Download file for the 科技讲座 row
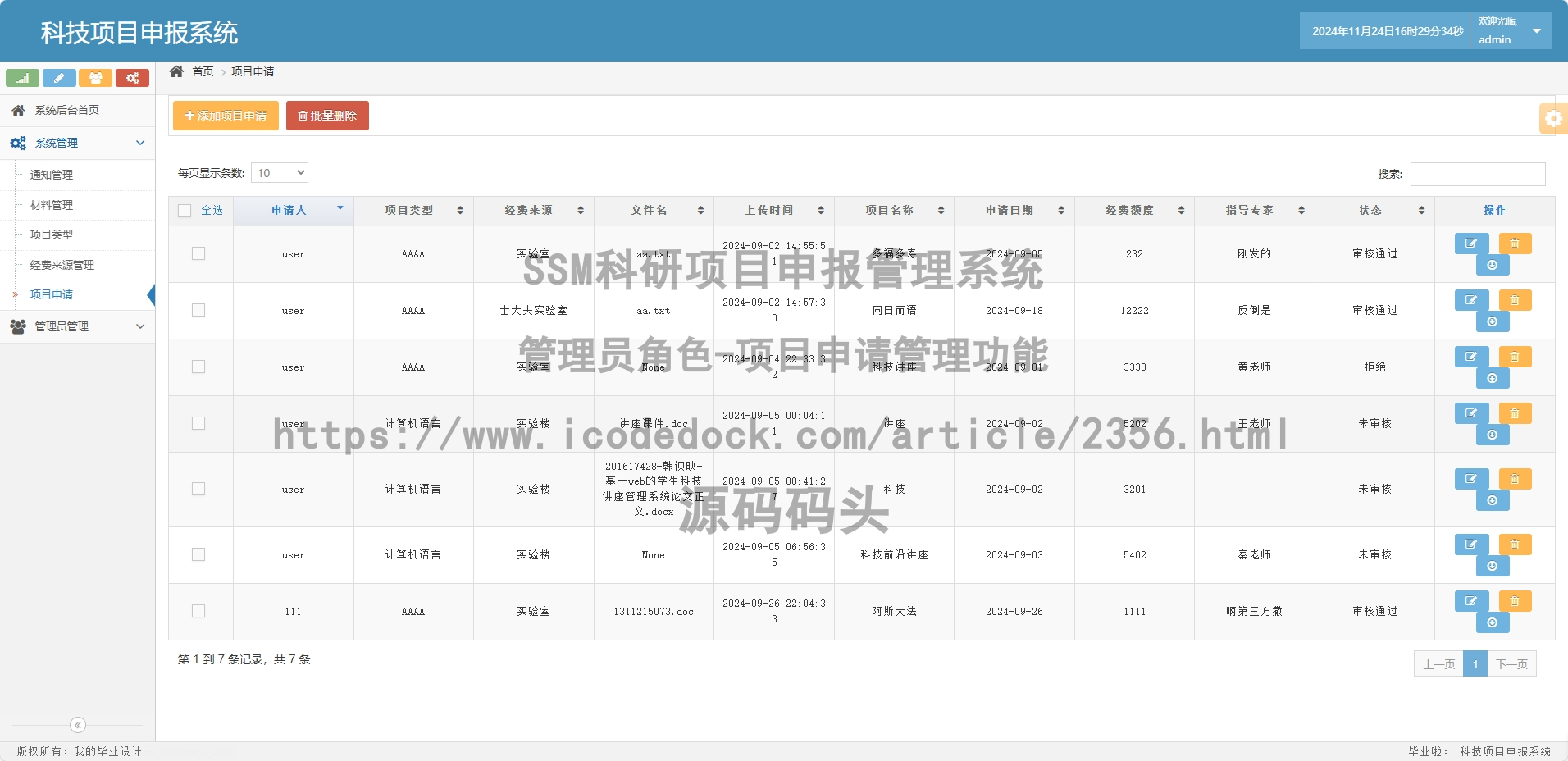The height and width of the screenshot is (761, 1568). tap(1493, 378)
